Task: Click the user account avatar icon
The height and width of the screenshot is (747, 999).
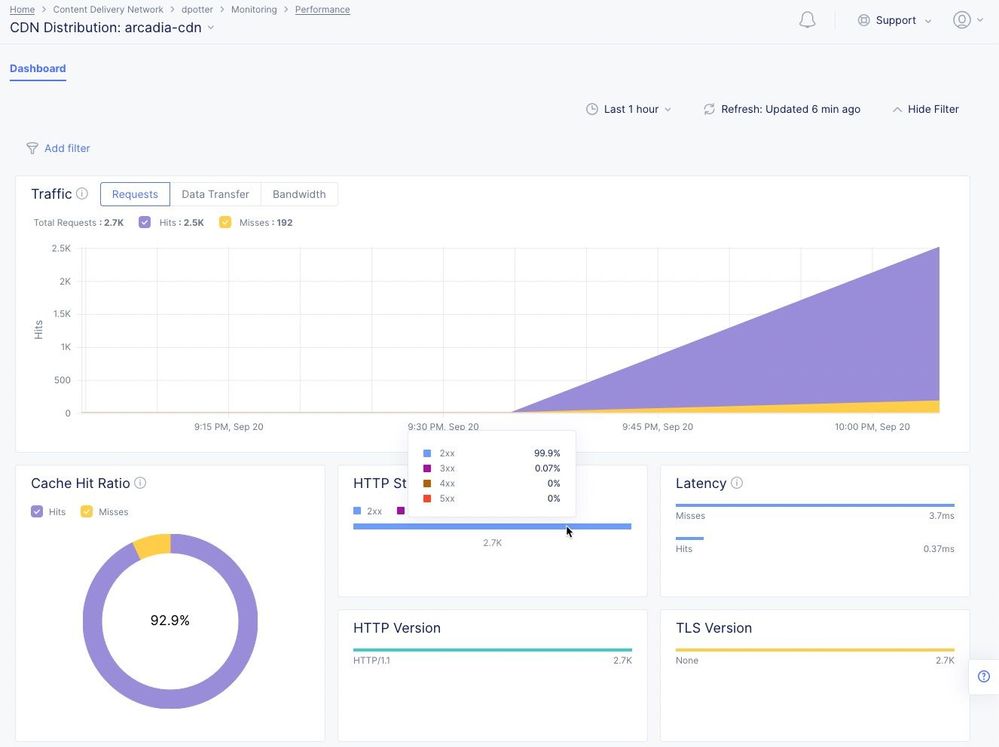Action: [x=962, y=20]
